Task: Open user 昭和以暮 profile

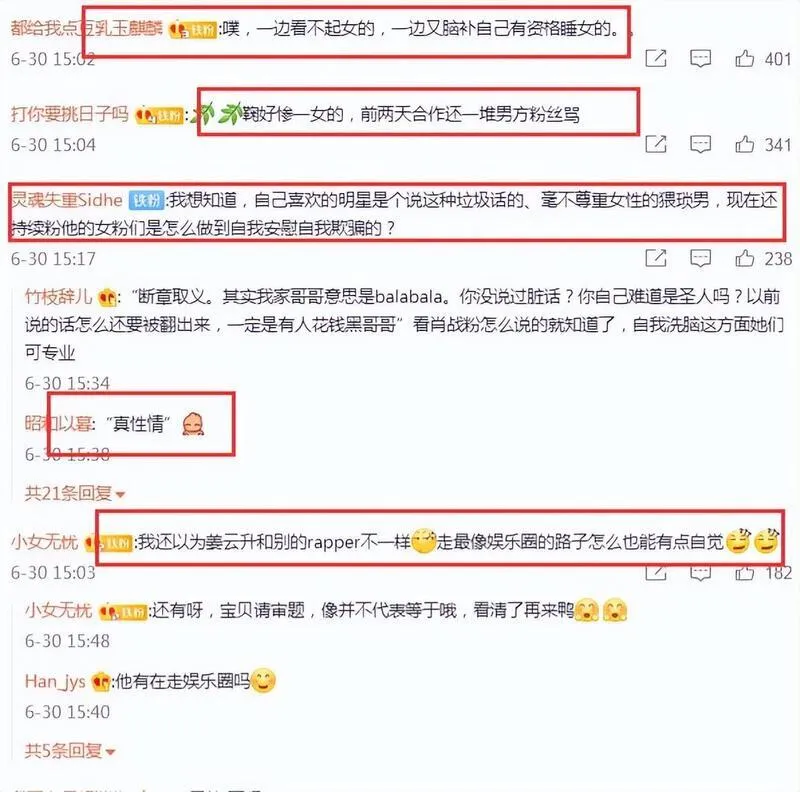Action: [x=58, y=423]
